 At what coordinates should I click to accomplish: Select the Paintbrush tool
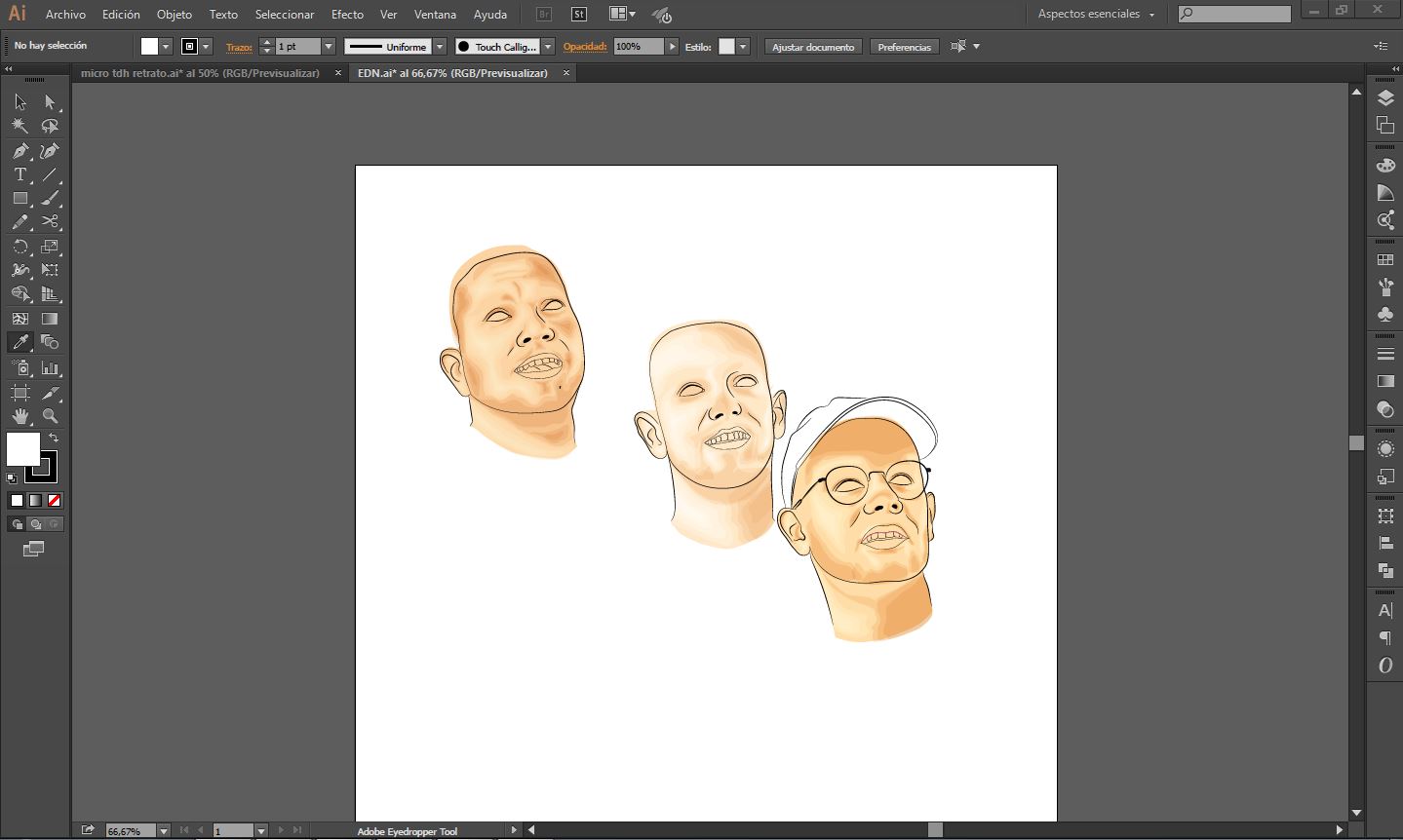[x=50, y=198]
